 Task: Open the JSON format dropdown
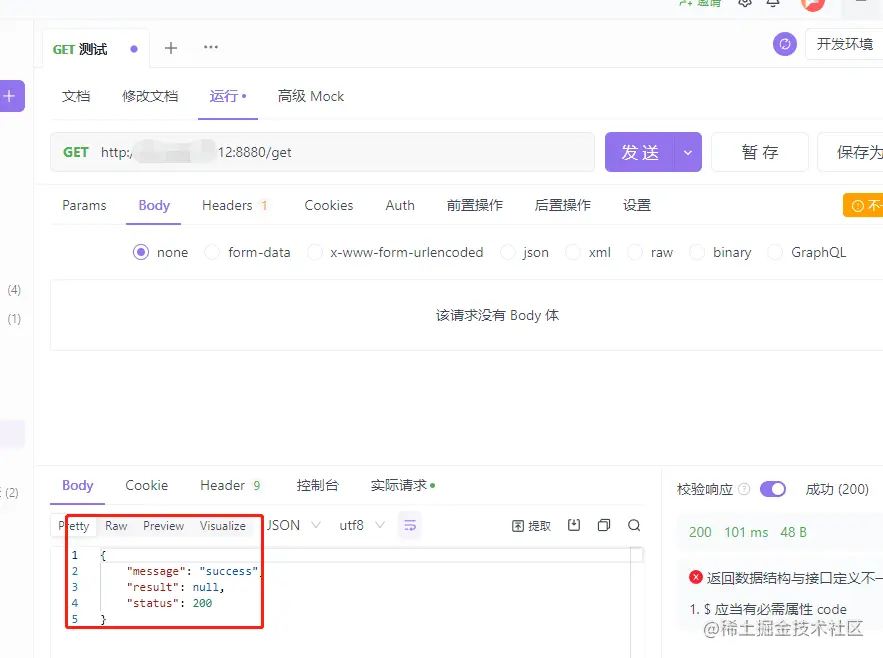pos(293,525)
